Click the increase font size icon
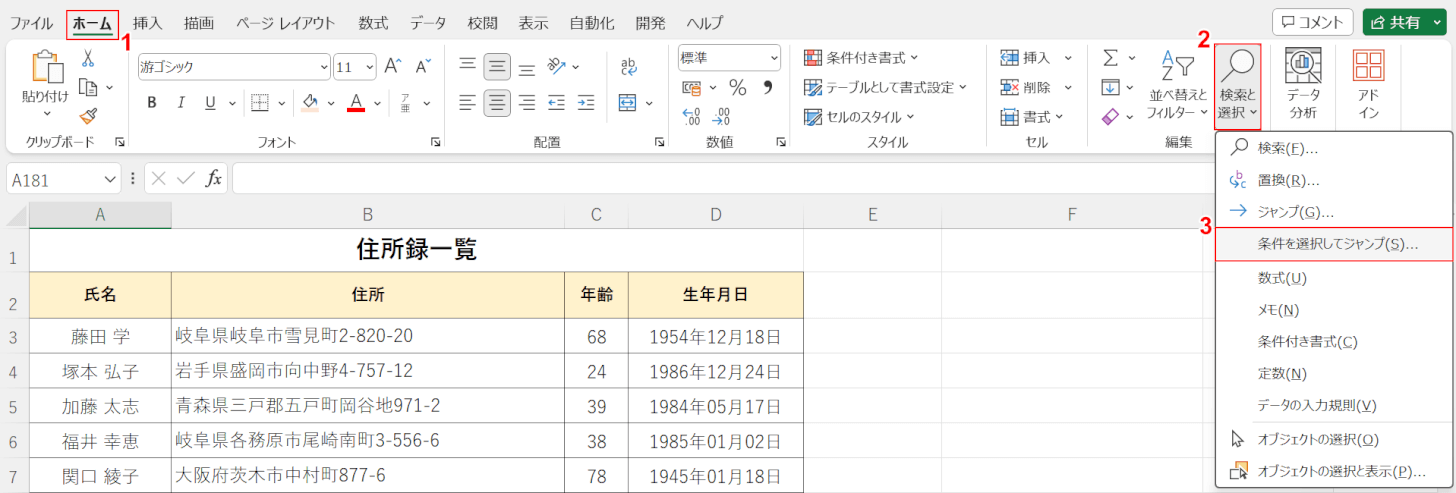The height and width of the screenshot is (493, 1456). [x=393, y=66]
